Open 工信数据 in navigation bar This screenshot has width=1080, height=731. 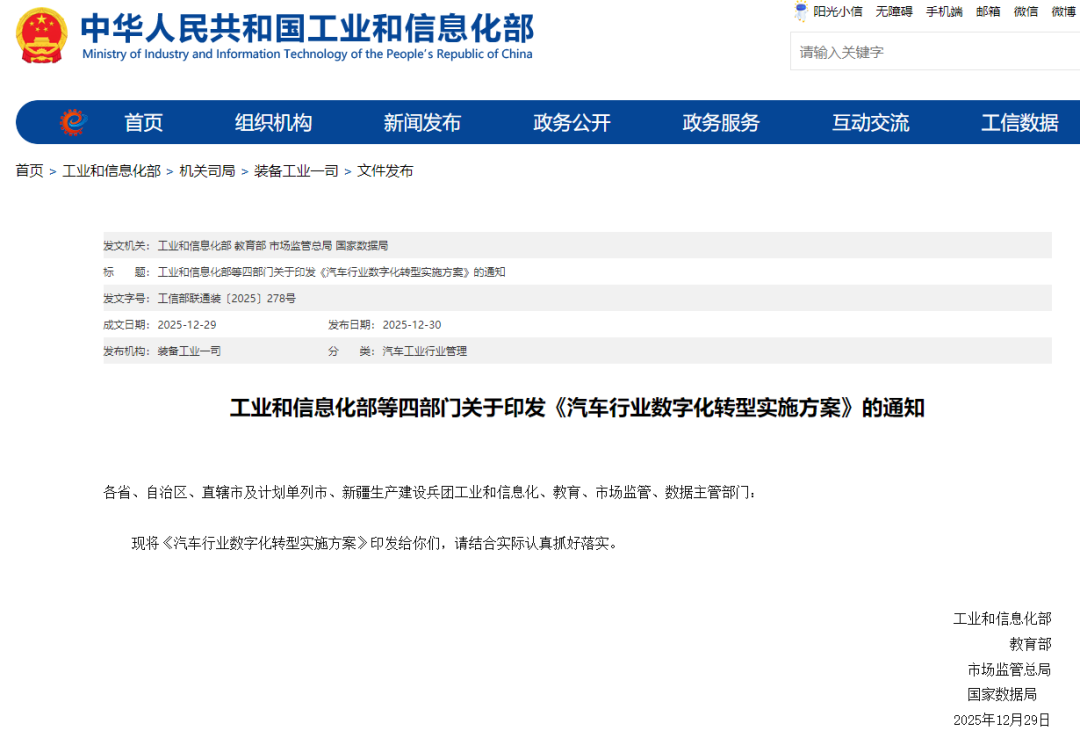[x=1019, y=123]
